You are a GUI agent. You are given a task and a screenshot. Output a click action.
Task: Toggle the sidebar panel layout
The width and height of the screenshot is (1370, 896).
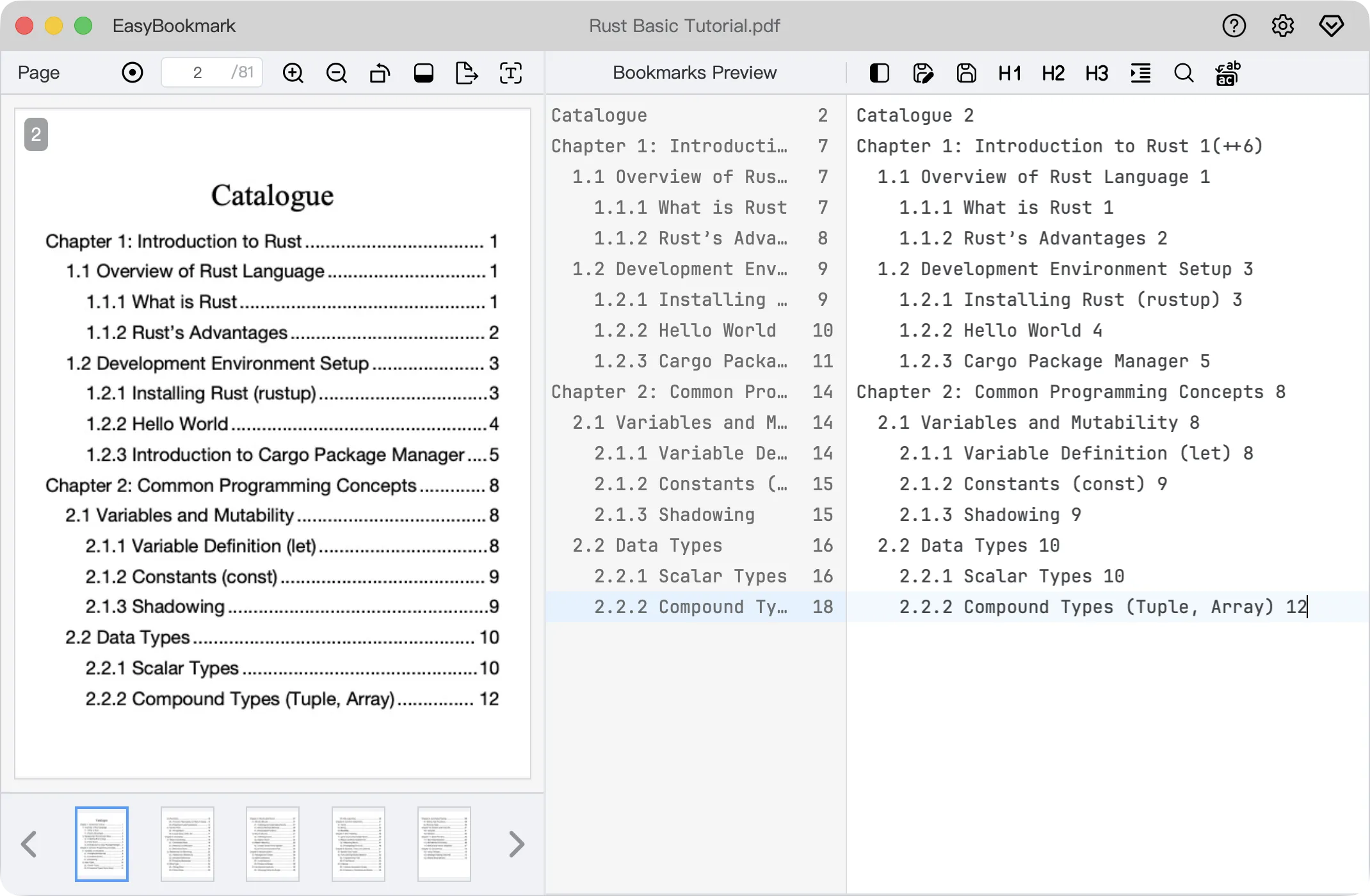click(x=880, y=72)
